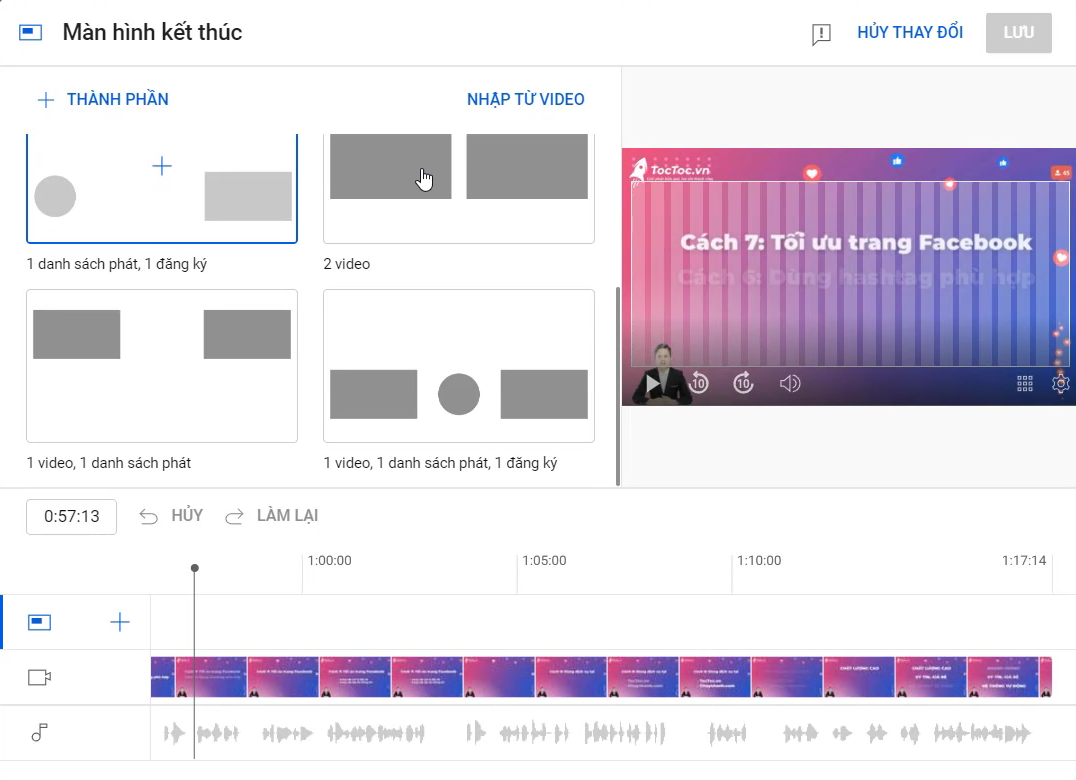Open the THÀNH PHẦN add element menu
This screenshot has width=1076, height=780.
coord(103,99)
